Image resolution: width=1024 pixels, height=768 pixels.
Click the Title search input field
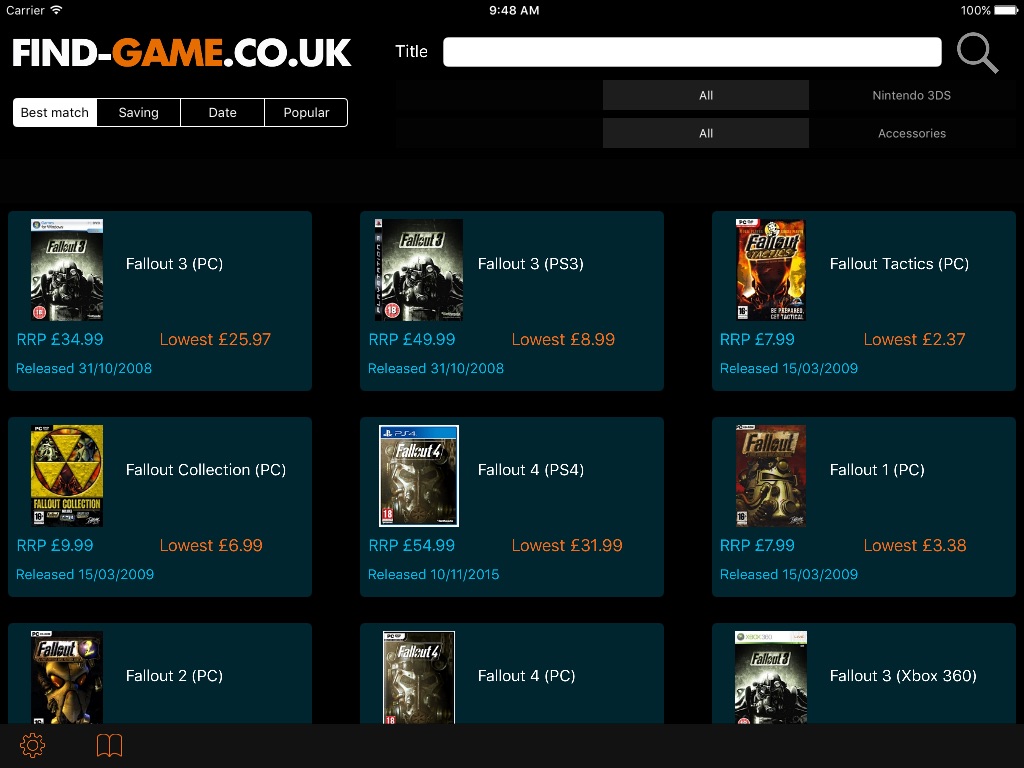pos(692,52)
